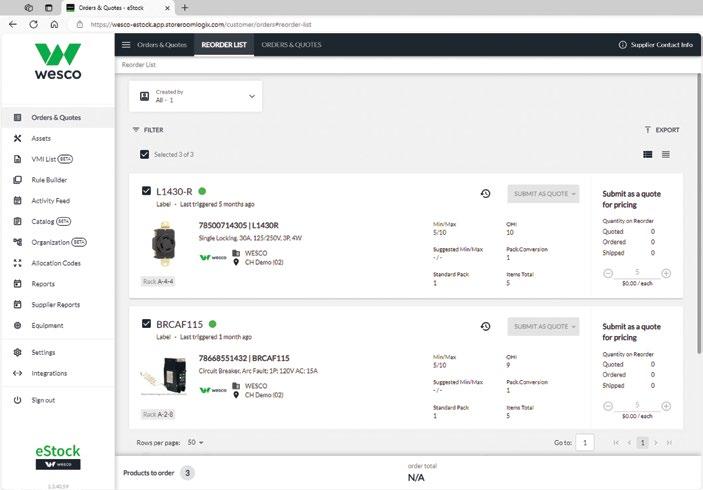
Task: Click the vertical page scrollbar
Action: tap(699, 213)
